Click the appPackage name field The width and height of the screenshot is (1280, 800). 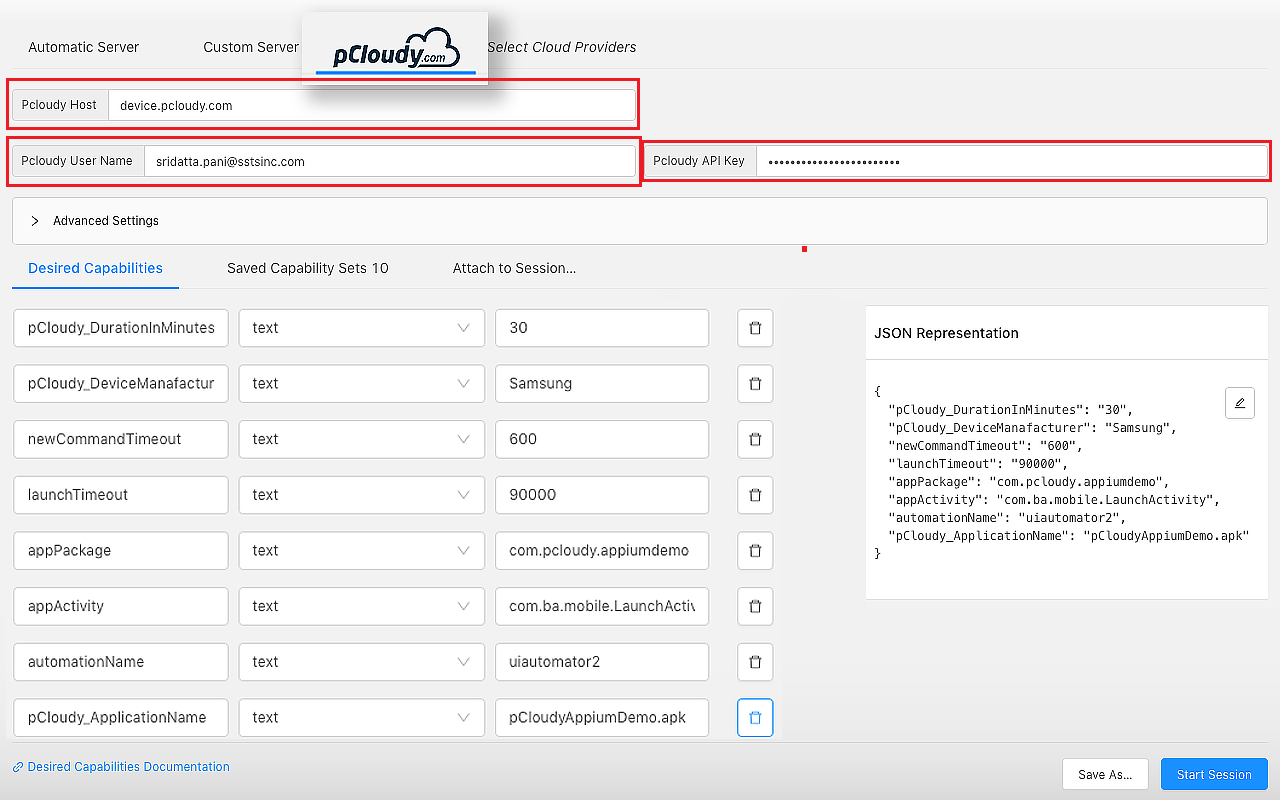coord(121,551)
